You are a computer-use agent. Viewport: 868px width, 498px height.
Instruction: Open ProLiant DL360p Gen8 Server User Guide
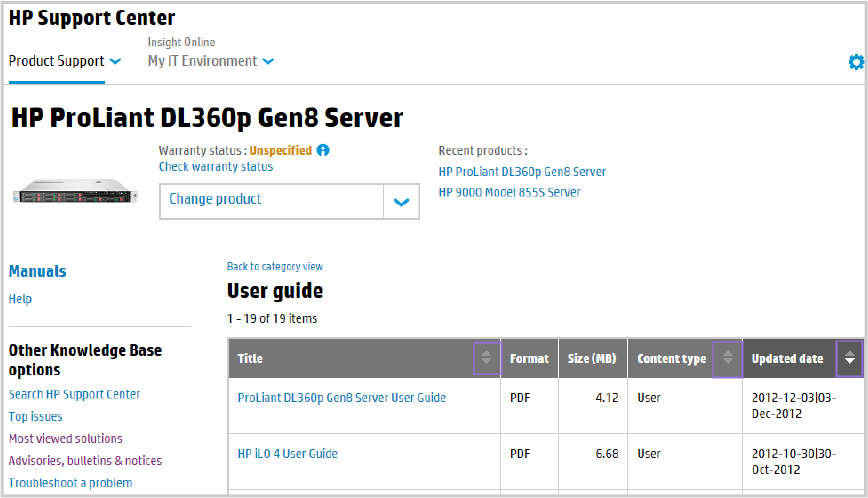tap(342, 398)
